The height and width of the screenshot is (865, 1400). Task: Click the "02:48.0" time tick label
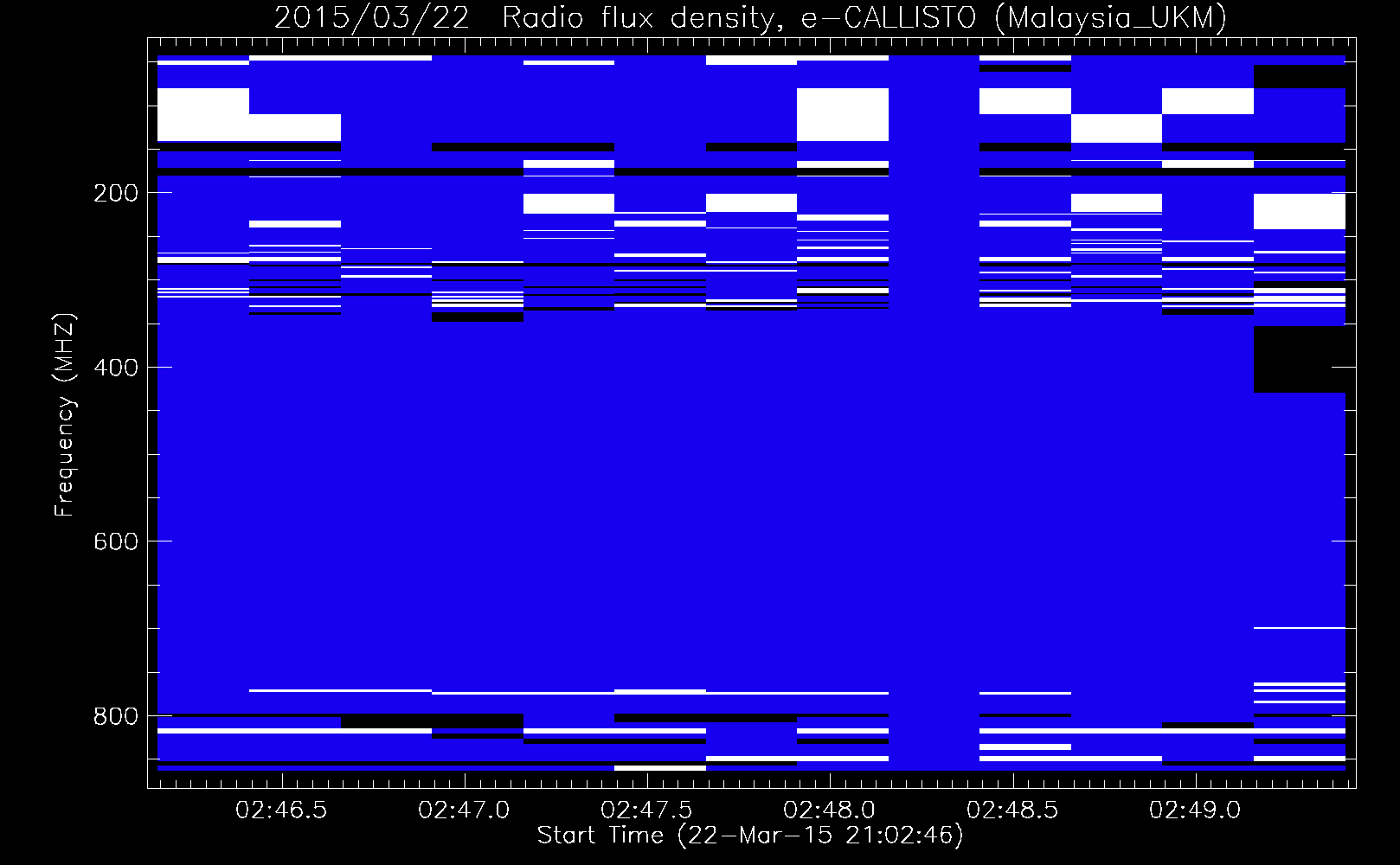coord(829,811)
